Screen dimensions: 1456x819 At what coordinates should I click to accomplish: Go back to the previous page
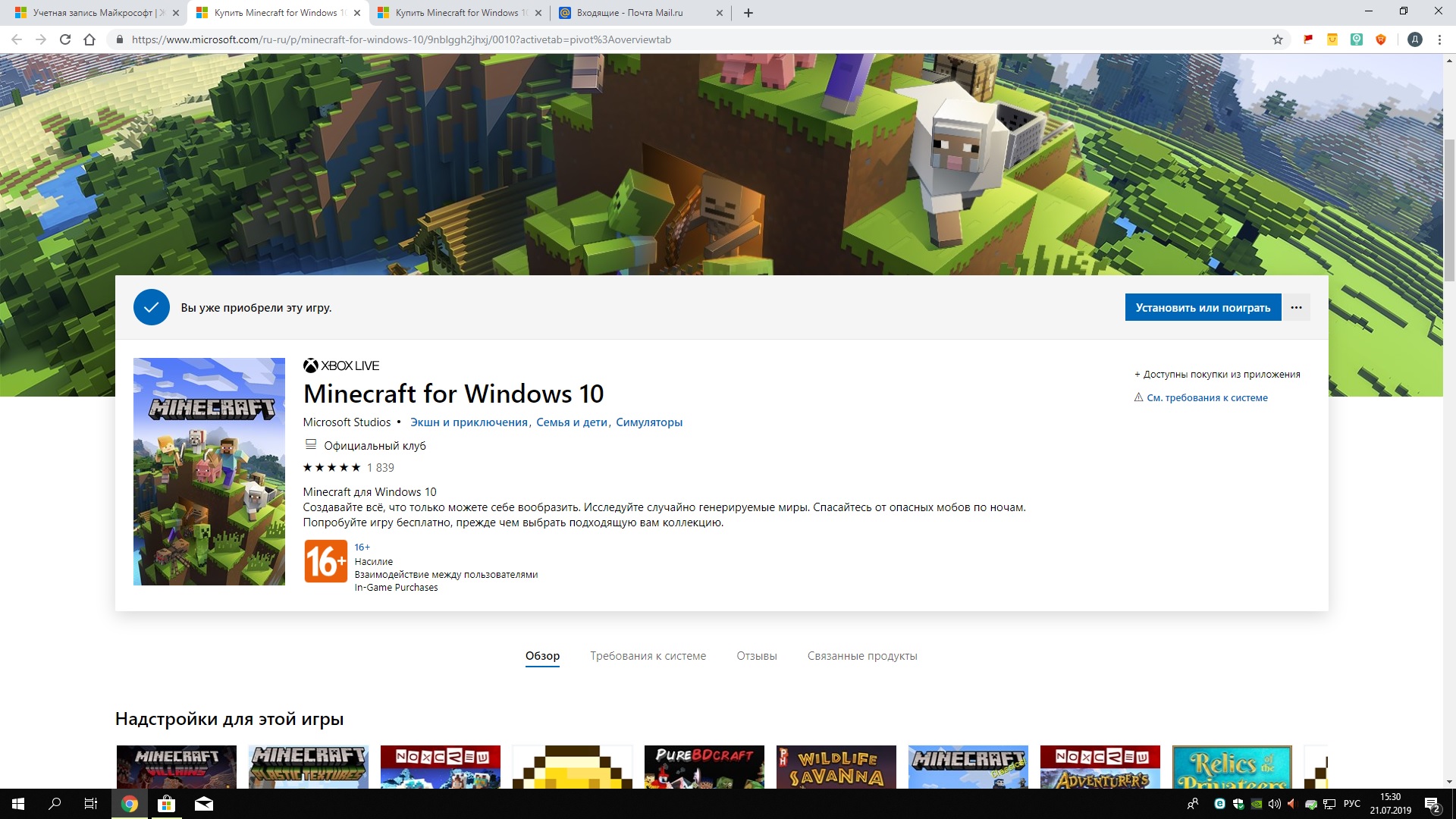(x=17, y=39)
